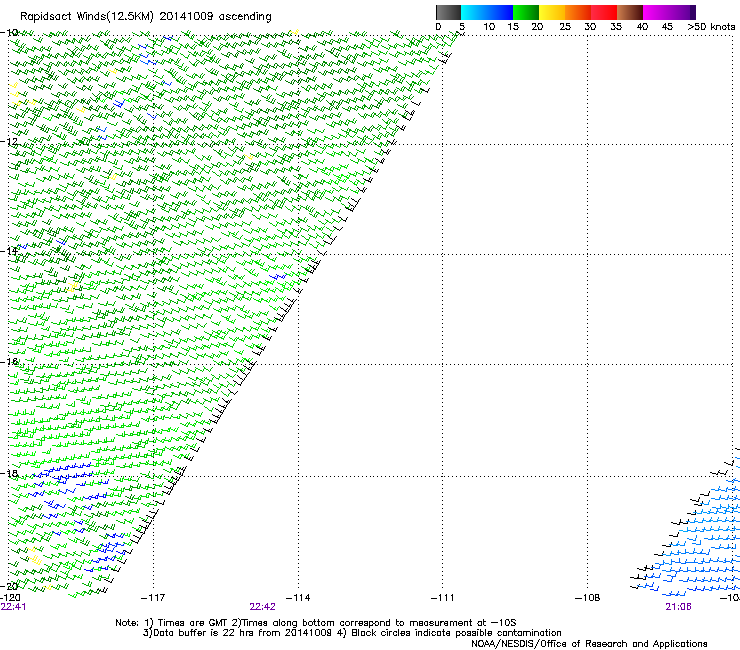Image resolution: width=740 pixels, height=650 pixels.
Task: Click the dark purple >50 knots swatch
Action: 693,12
